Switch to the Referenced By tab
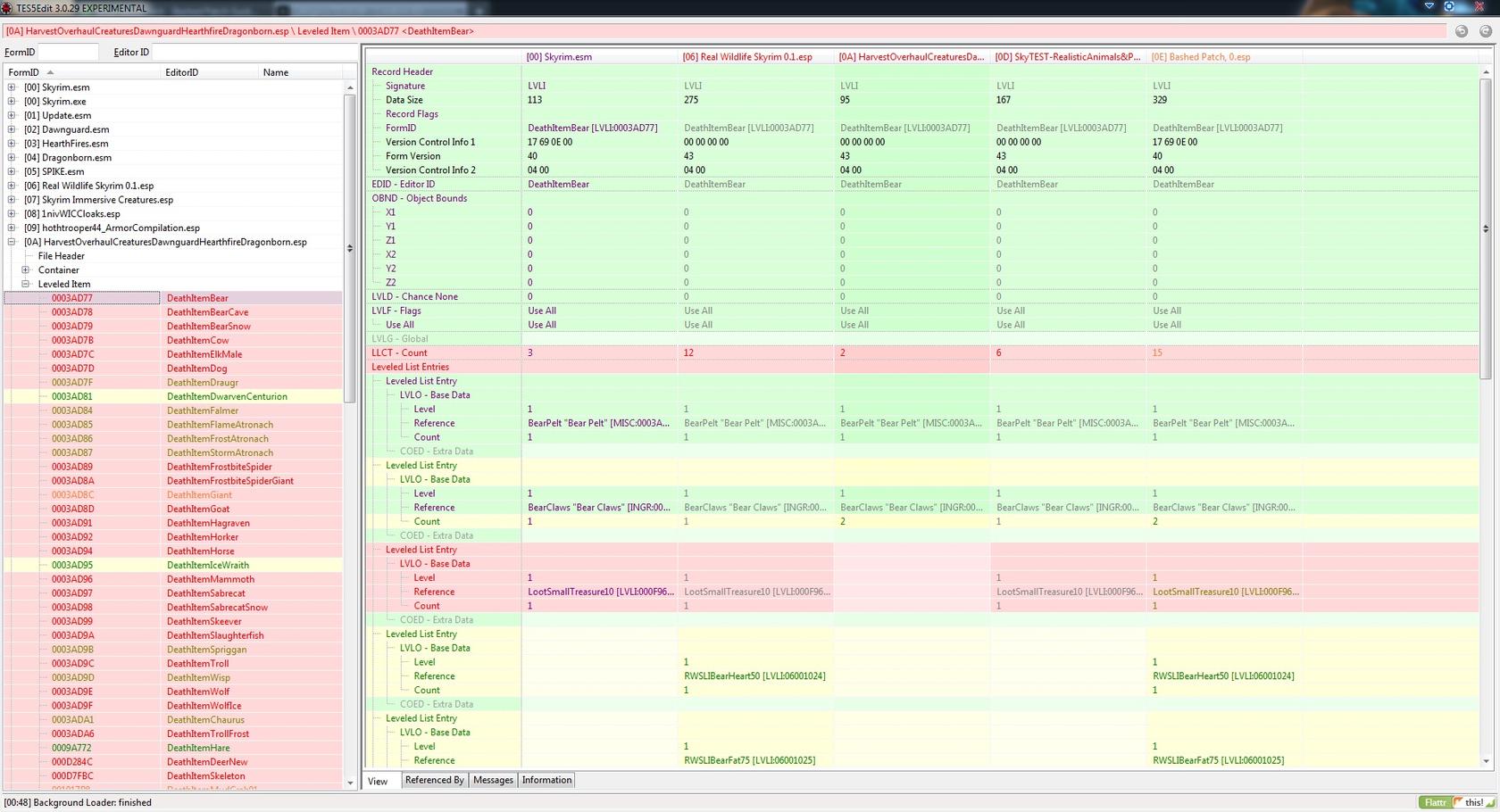 coord(434,780)
